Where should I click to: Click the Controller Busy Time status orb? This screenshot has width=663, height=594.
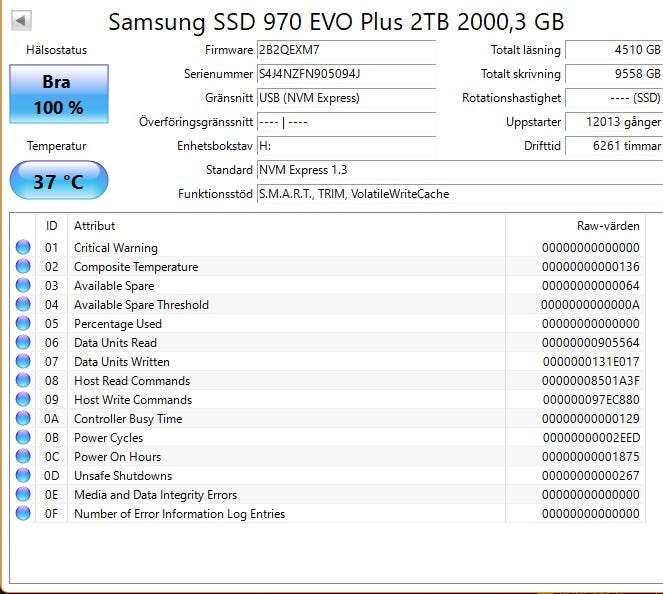(x=23, y=419)
